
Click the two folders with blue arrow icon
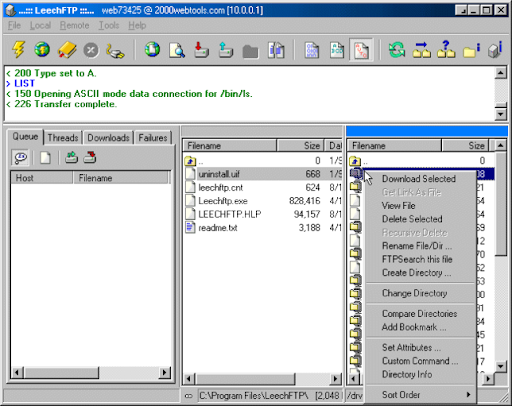(422, 50)
